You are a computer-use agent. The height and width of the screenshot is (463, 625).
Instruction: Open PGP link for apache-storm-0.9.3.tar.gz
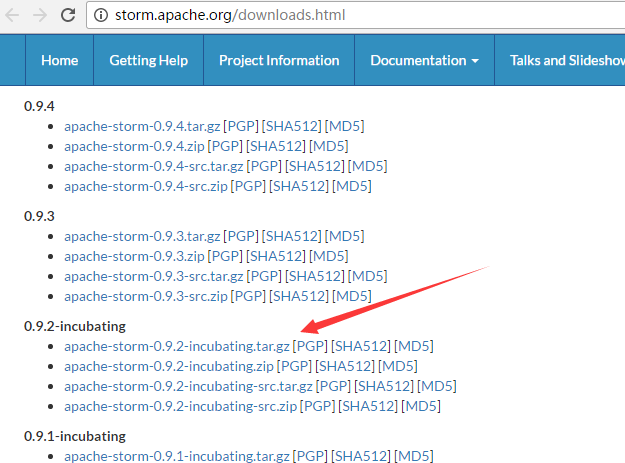click(241, 236)
